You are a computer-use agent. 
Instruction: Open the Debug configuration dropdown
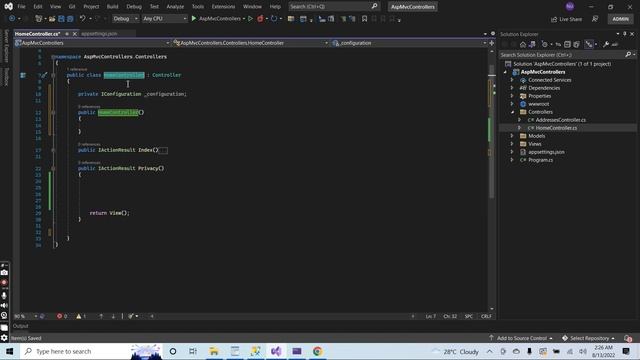125,19
